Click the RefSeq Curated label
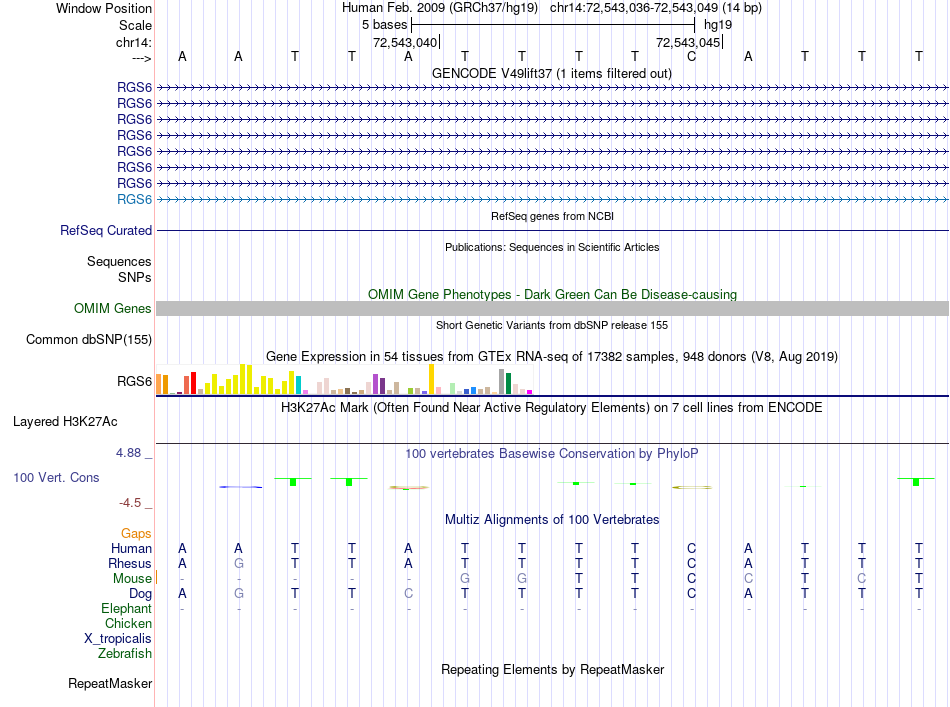This screenshot has width=950, height=707. (x=106, y=230)
